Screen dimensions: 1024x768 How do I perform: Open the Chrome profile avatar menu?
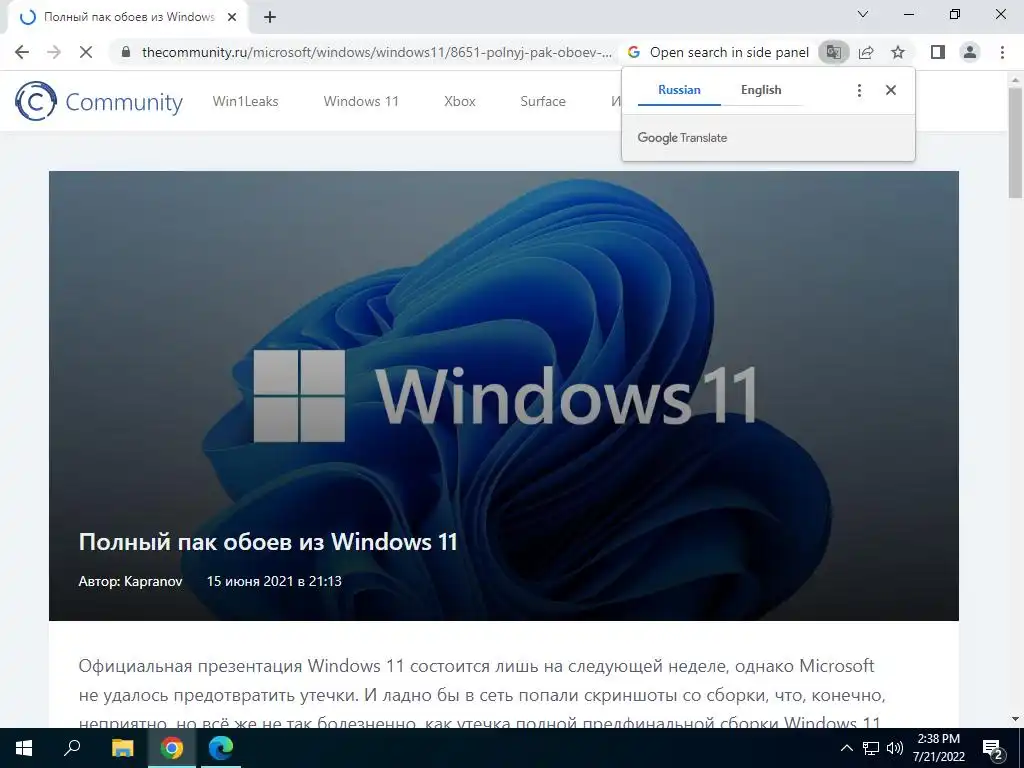pyautogui.click(x=970, y=52)
